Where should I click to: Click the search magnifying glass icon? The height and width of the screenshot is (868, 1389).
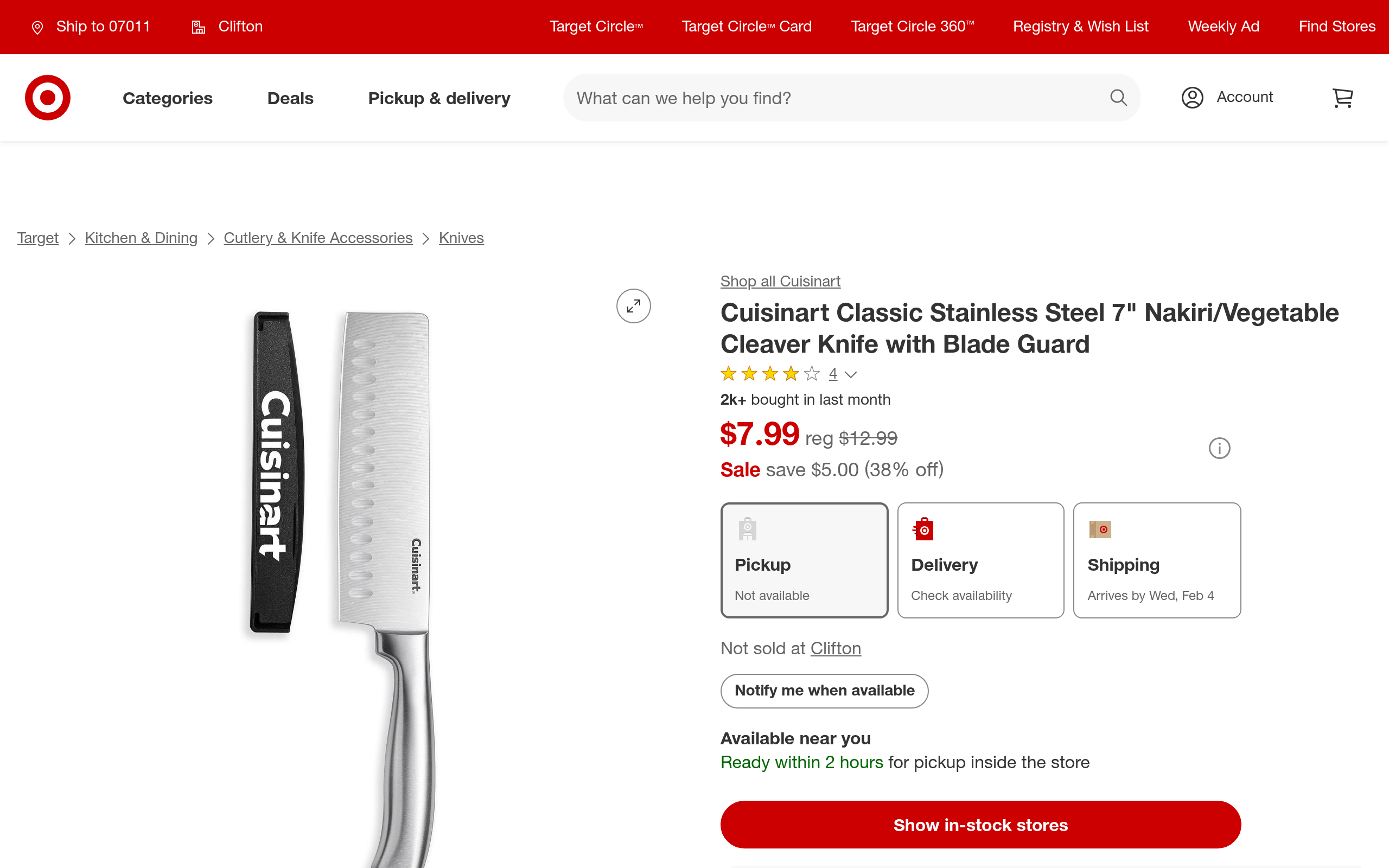coord(1118,98)
